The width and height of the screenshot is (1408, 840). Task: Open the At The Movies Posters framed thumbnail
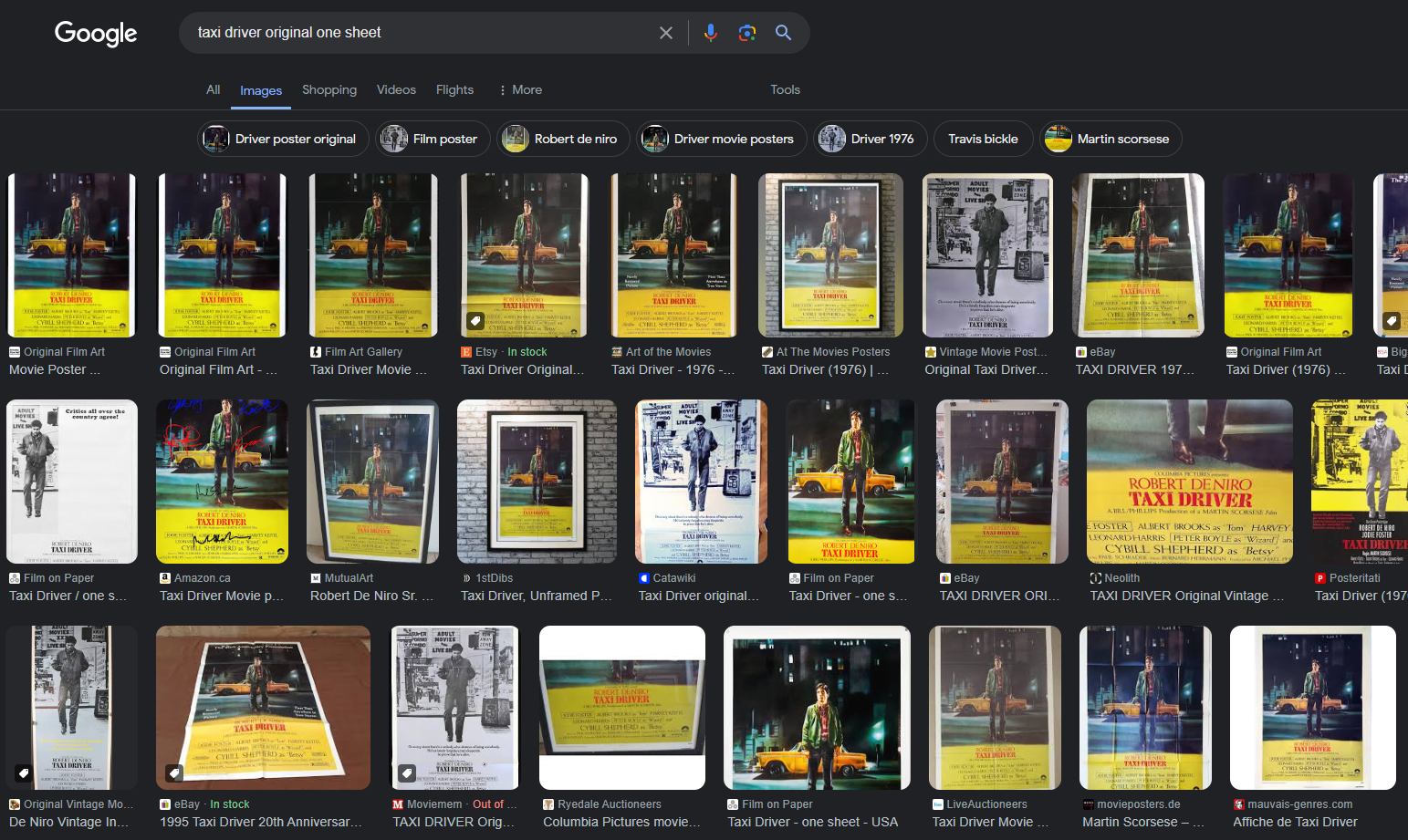pyautogui.click(x=830, y=255)
